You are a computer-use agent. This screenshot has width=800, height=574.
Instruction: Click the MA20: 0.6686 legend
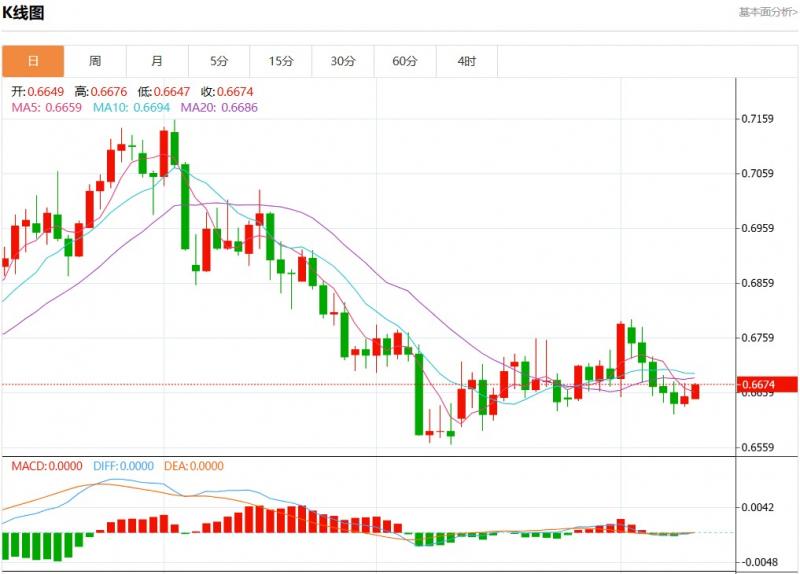pyautogui.click(x=219, y=108)
